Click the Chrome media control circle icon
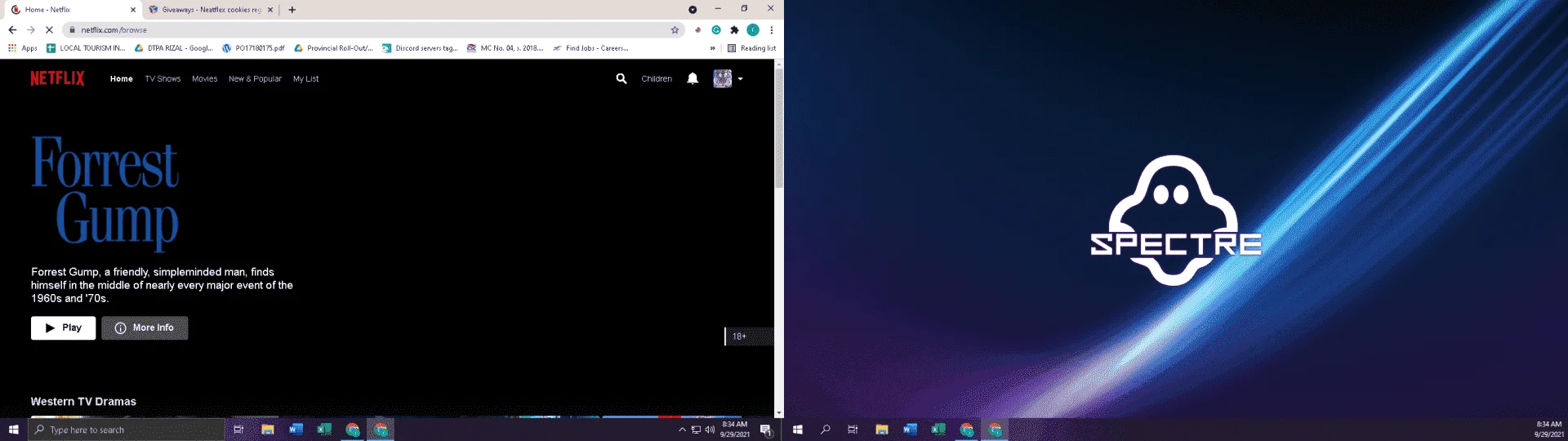Screen dimensions: 1568x441 click(x=693, y=10)
